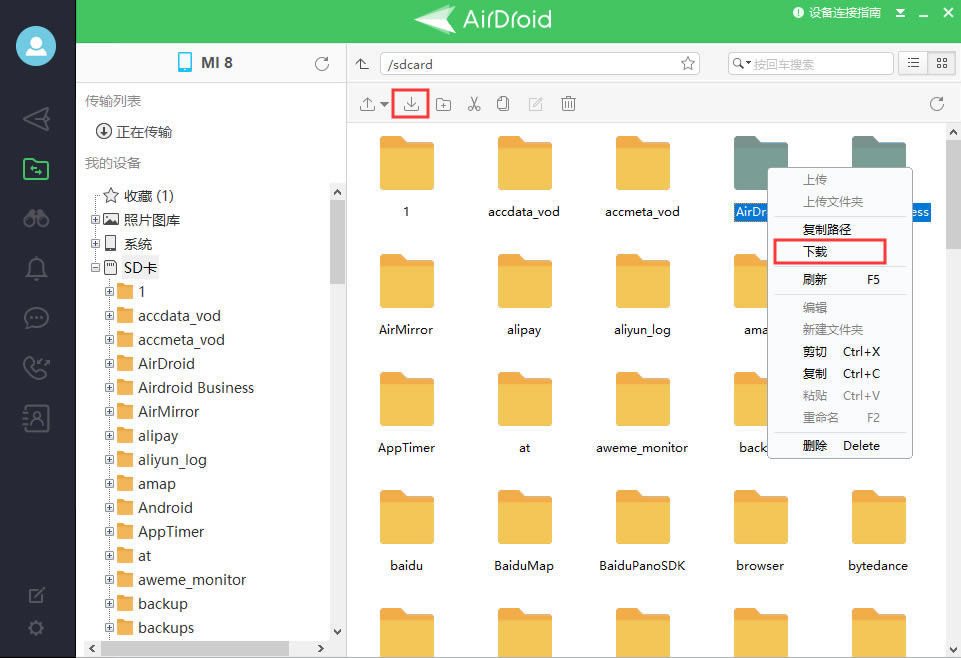
Task: Select the Cut scissors toolbar icon
Action: 473,103
